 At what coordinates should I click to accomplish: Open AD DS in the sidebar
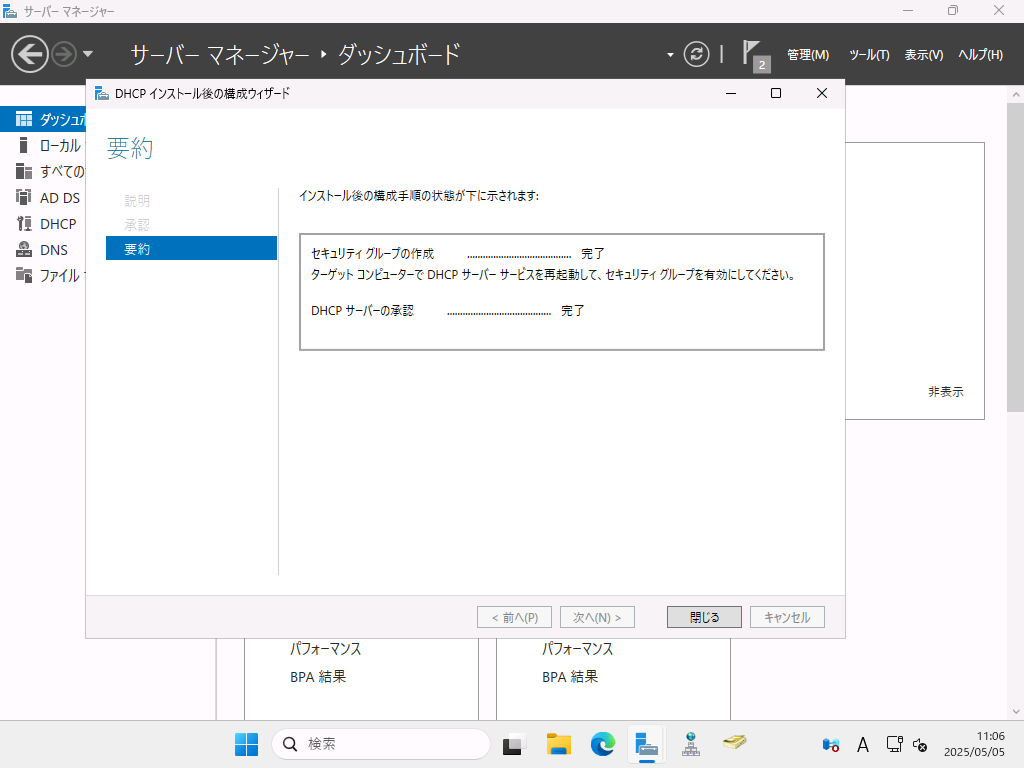[x=59, y=198]
